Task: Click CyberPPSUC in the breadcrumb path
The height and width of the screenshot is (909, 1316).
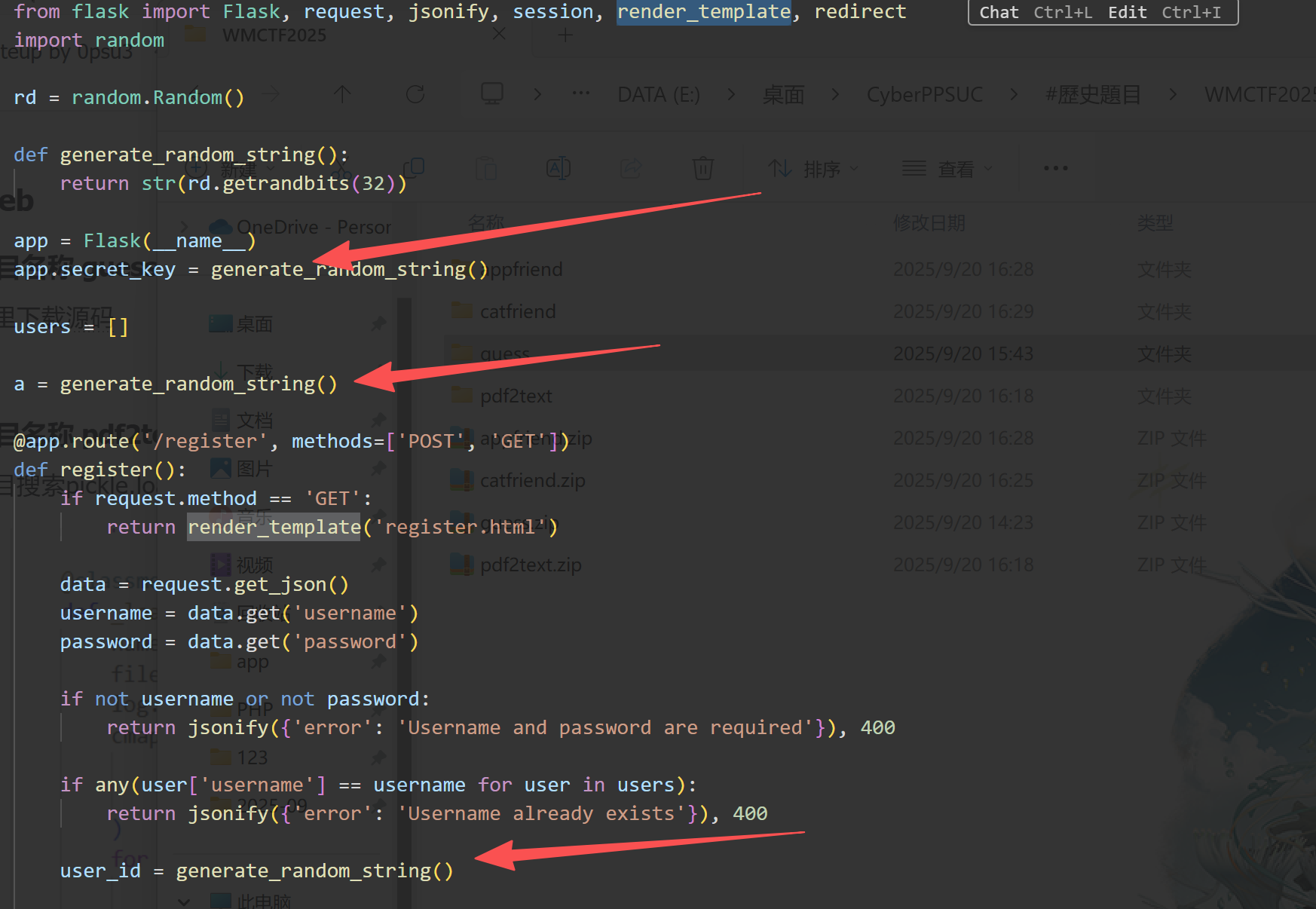Action: [x=924, y=94]
